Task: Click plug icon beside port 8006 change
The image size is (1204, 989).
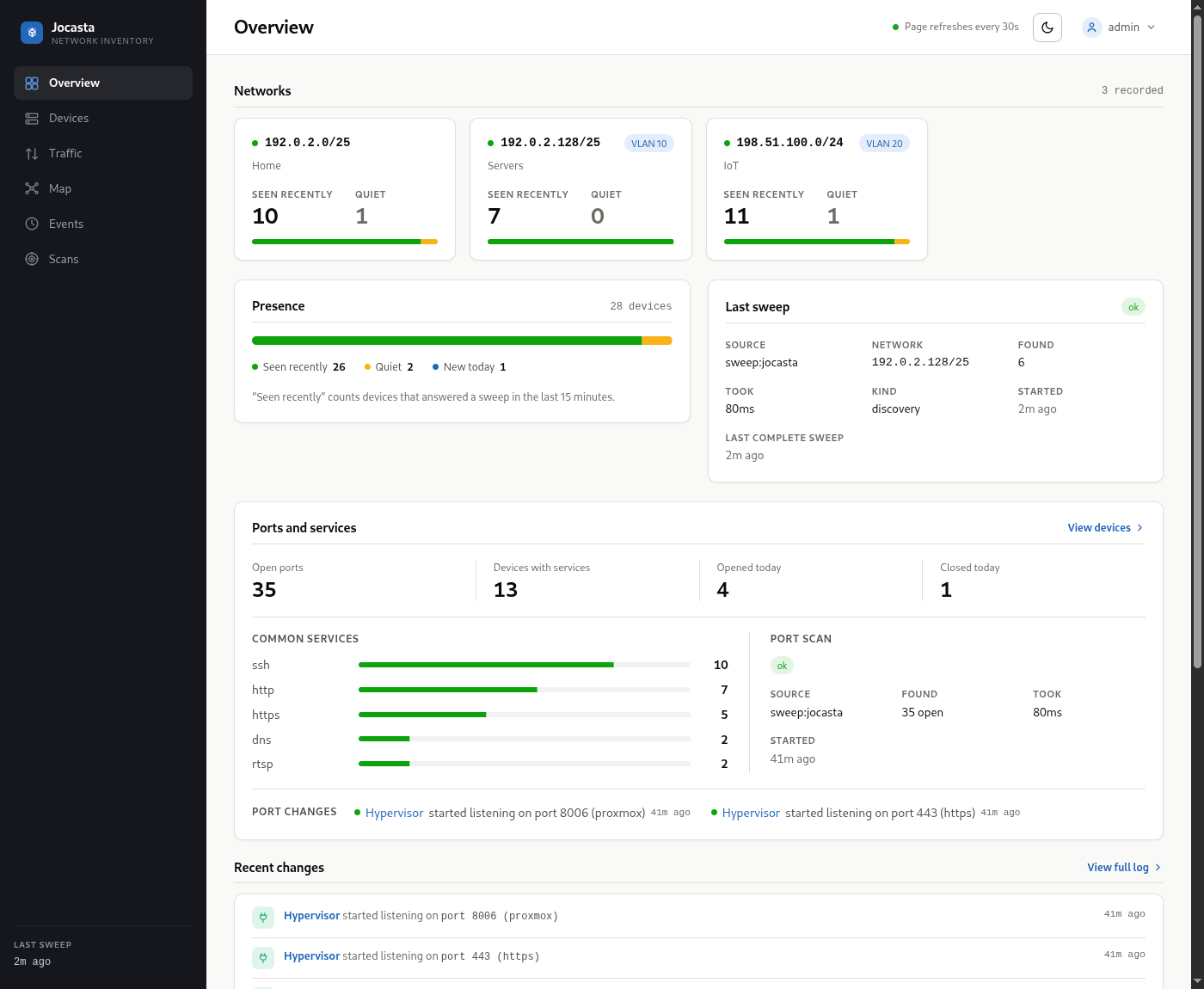Action: pos(263,918)
